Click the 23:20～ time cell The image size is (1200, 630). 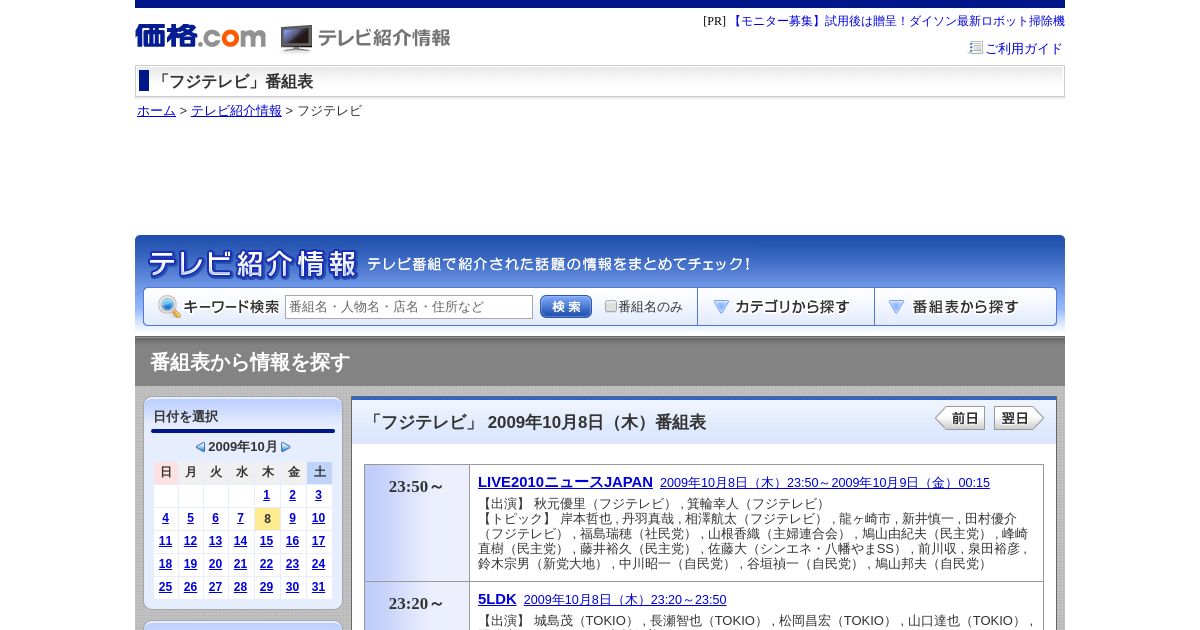coord(417,606)
